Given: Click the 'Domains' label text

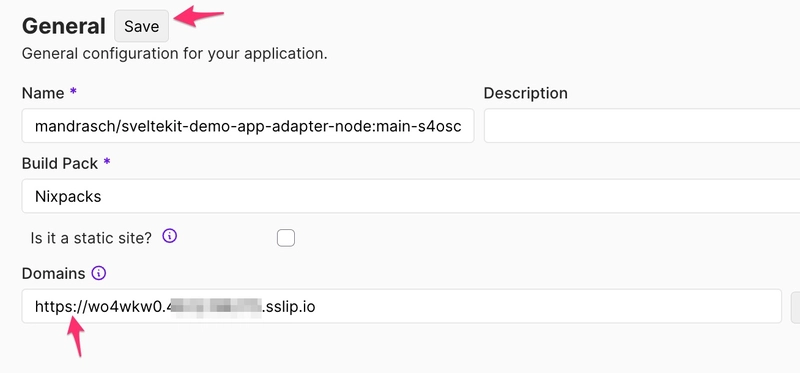Looking at the screenshot, I should coord(54,273).
